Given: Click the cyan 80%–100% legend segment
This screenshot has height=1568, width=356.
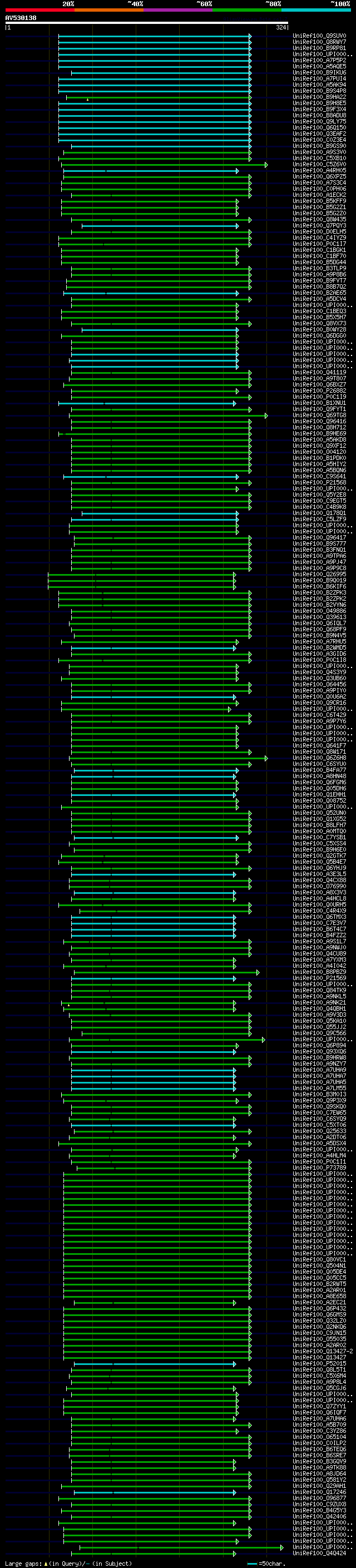Looking at the screenshot, I should point(317,10).
